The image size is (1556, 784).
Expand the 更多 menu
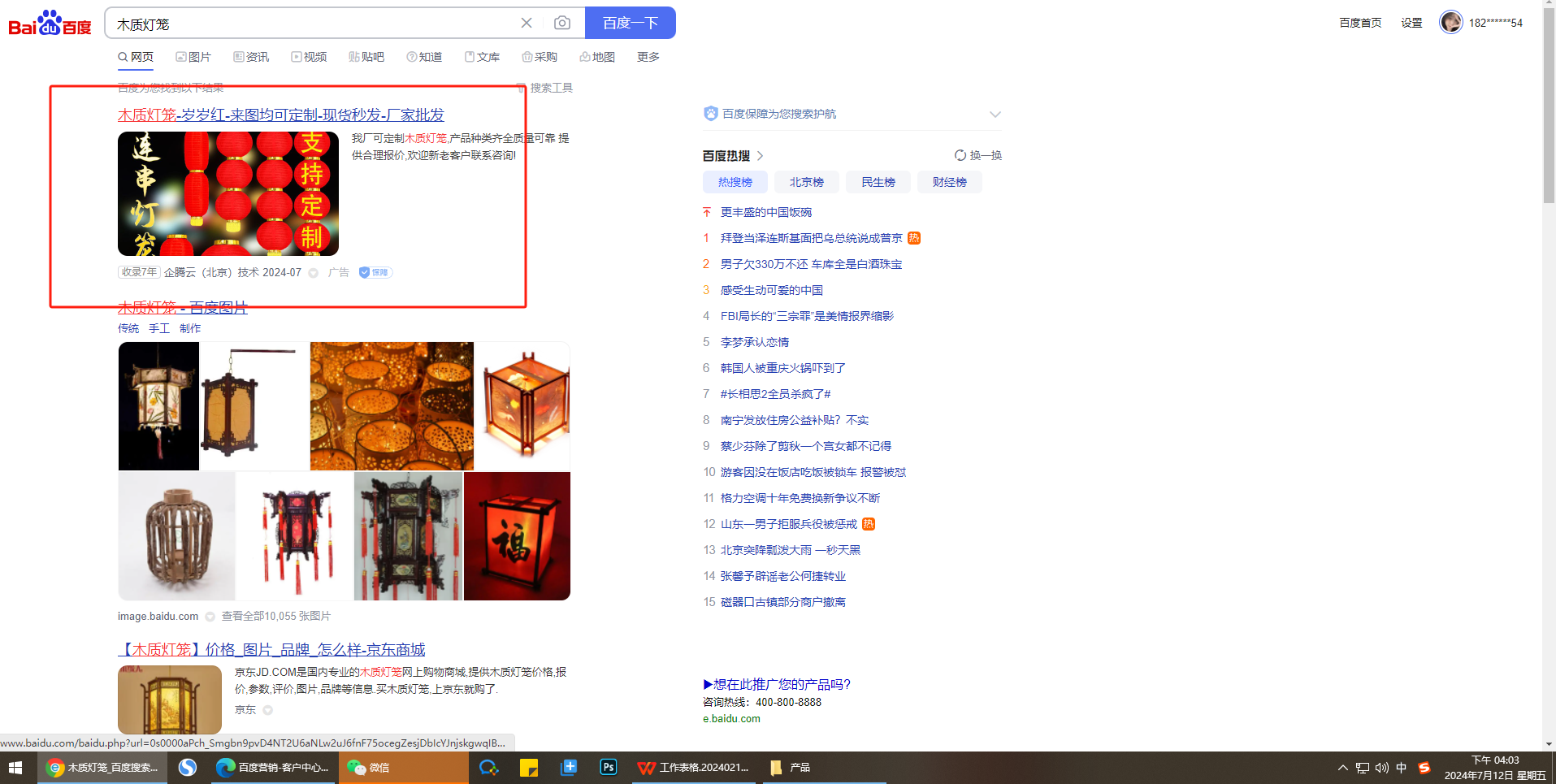point(648,57)
